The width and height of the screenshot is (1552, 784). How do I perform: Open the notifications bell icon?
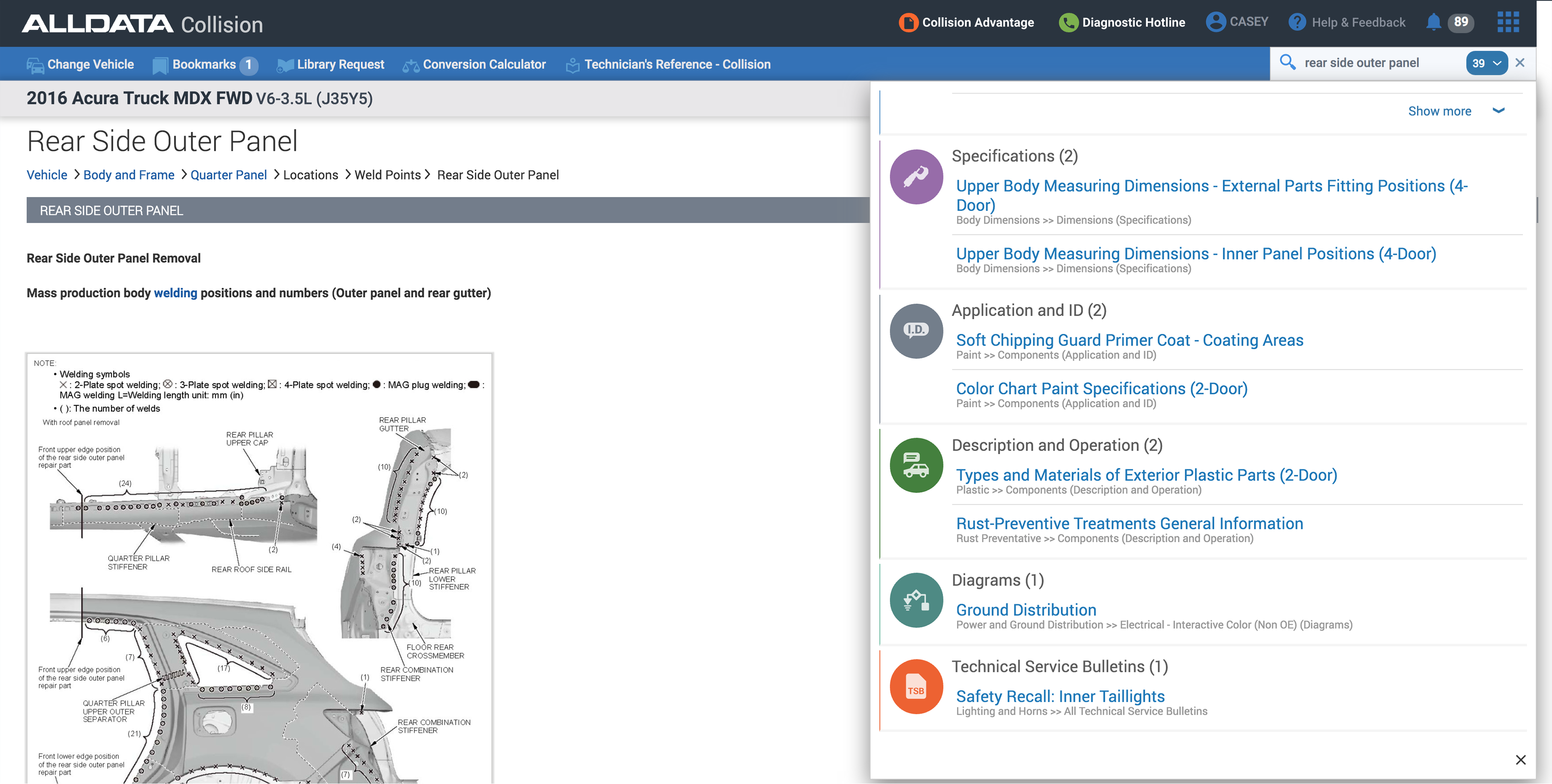click(1433, 22)
